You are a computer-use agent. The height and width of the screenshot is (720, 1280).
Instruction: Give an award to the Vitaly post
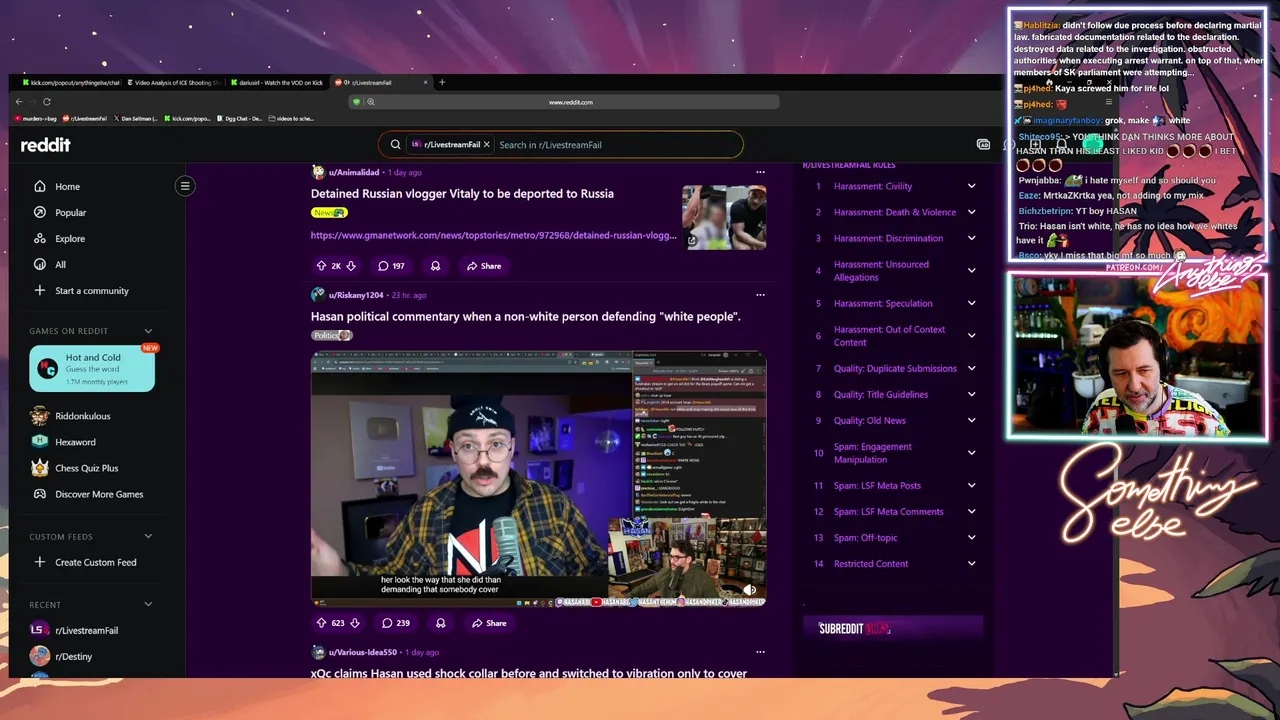click(436, 266)
